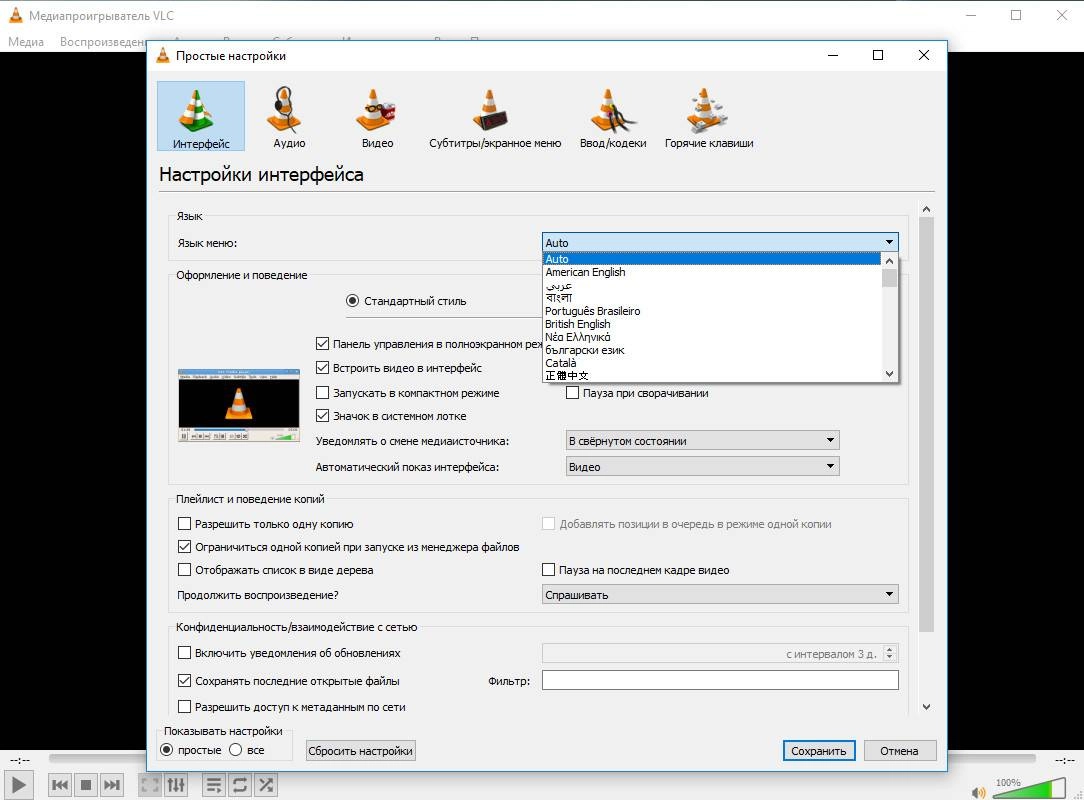Enable Пауза на последнем кадре видео

coord(548,570)
